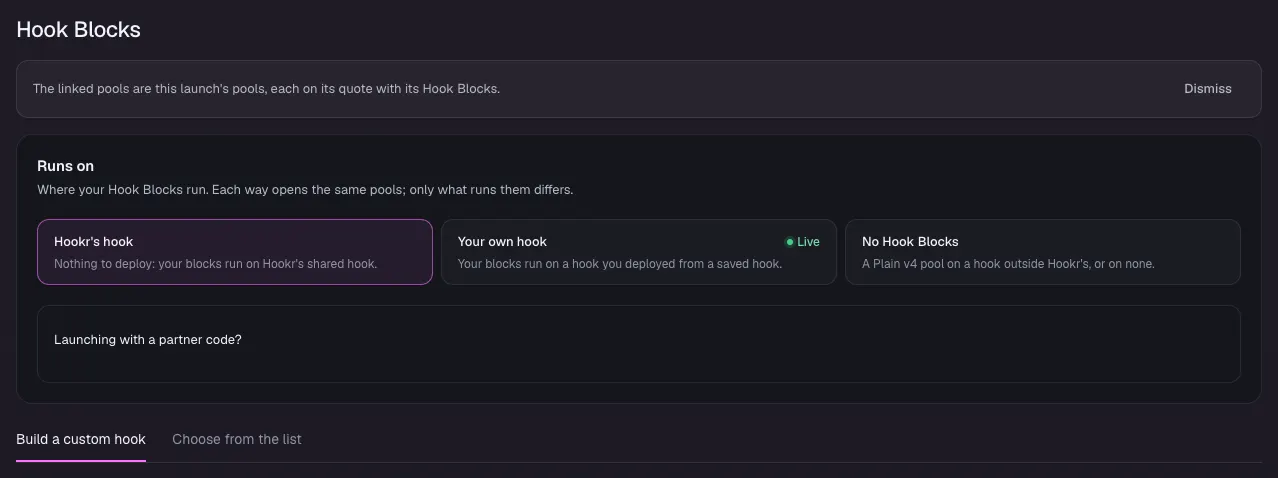Click the Runs on section title

(x=65, y=166)
